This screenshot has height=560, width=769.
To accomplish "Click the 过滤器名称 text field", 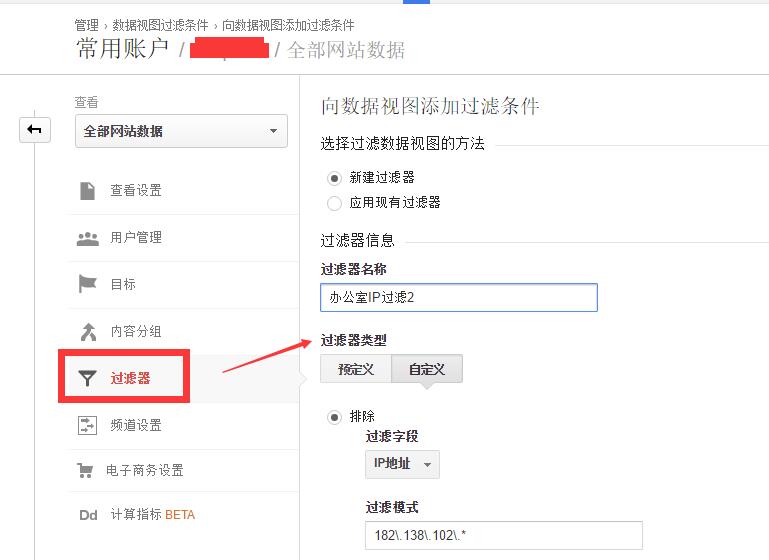I will pos(459,297).
